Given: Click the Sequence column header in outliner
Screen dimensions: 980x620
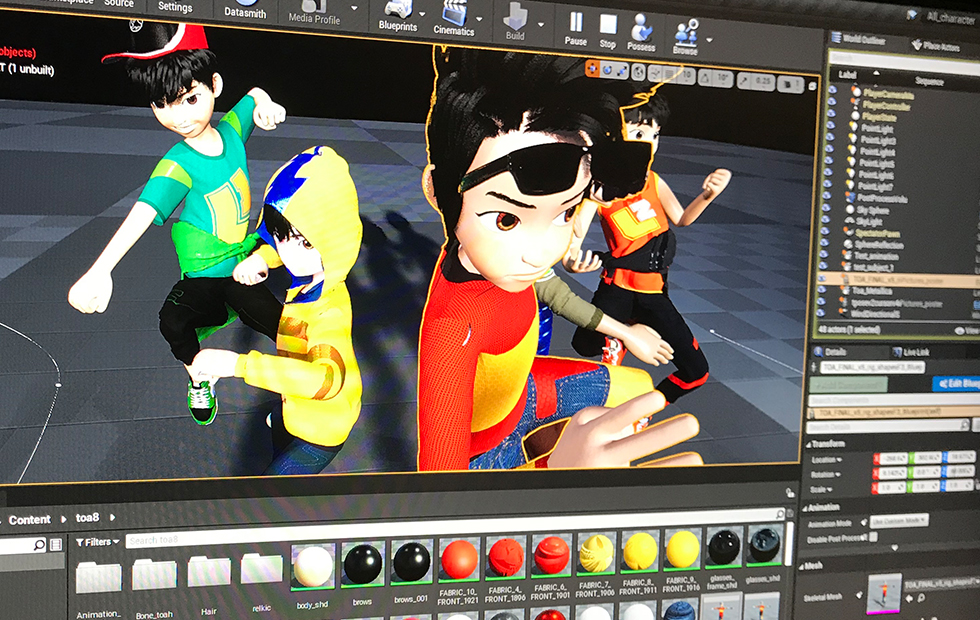Looking at the screenshot, I should tap(929, 81).
